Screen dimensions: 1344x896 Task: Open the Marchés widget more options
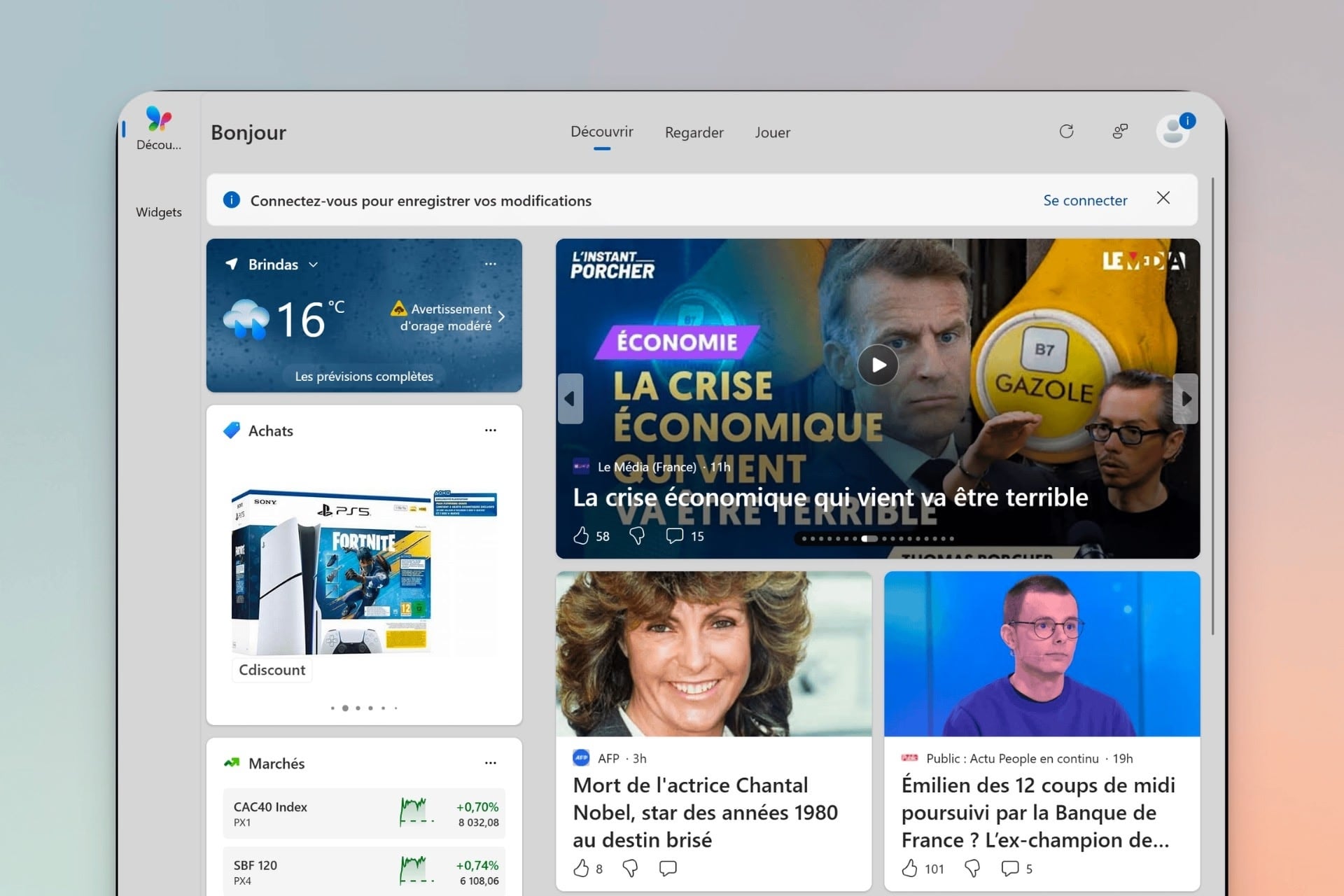tap(490, 762)
